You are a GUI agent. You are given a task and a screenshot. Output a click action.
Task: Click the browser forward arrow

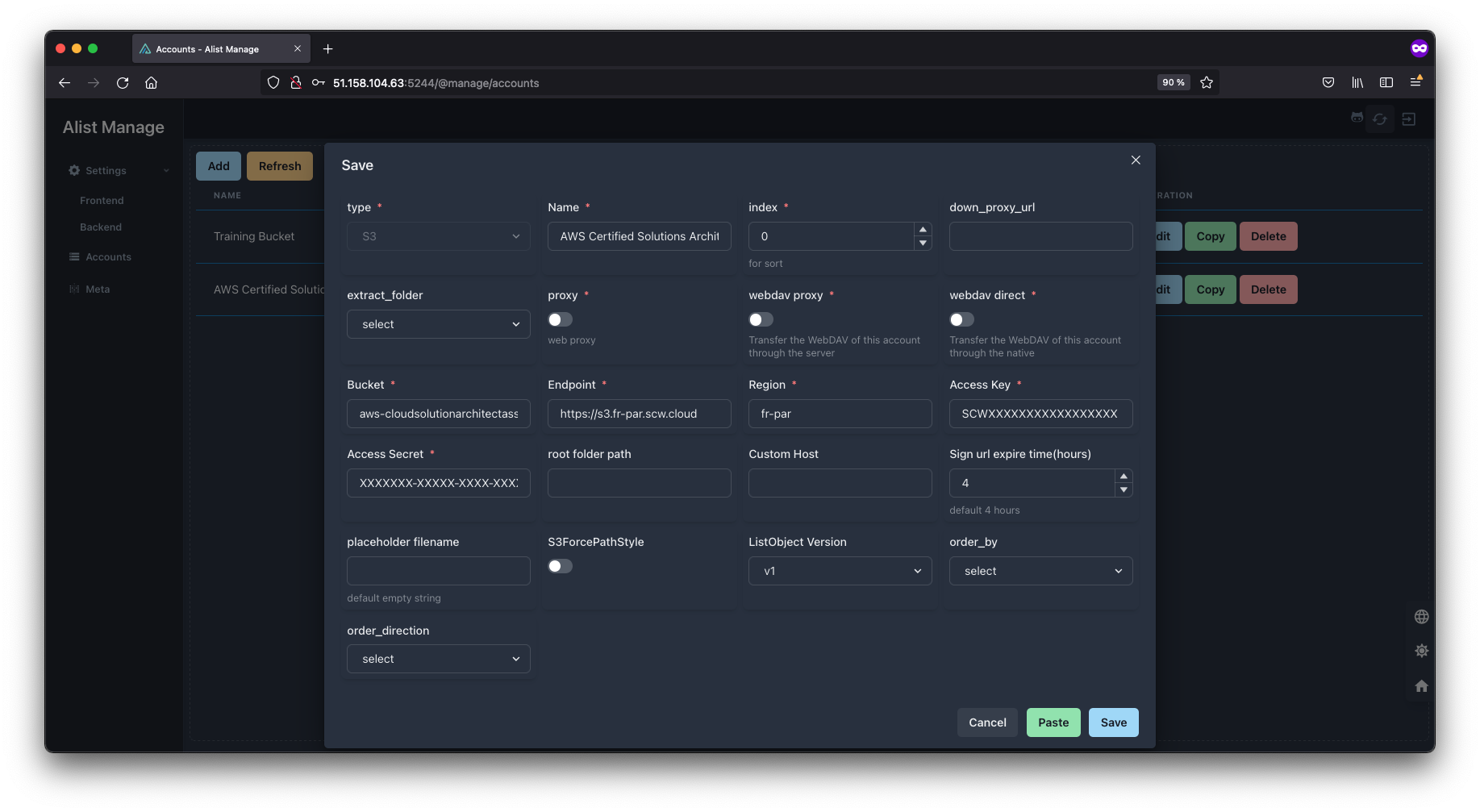[x=94, y=82]
